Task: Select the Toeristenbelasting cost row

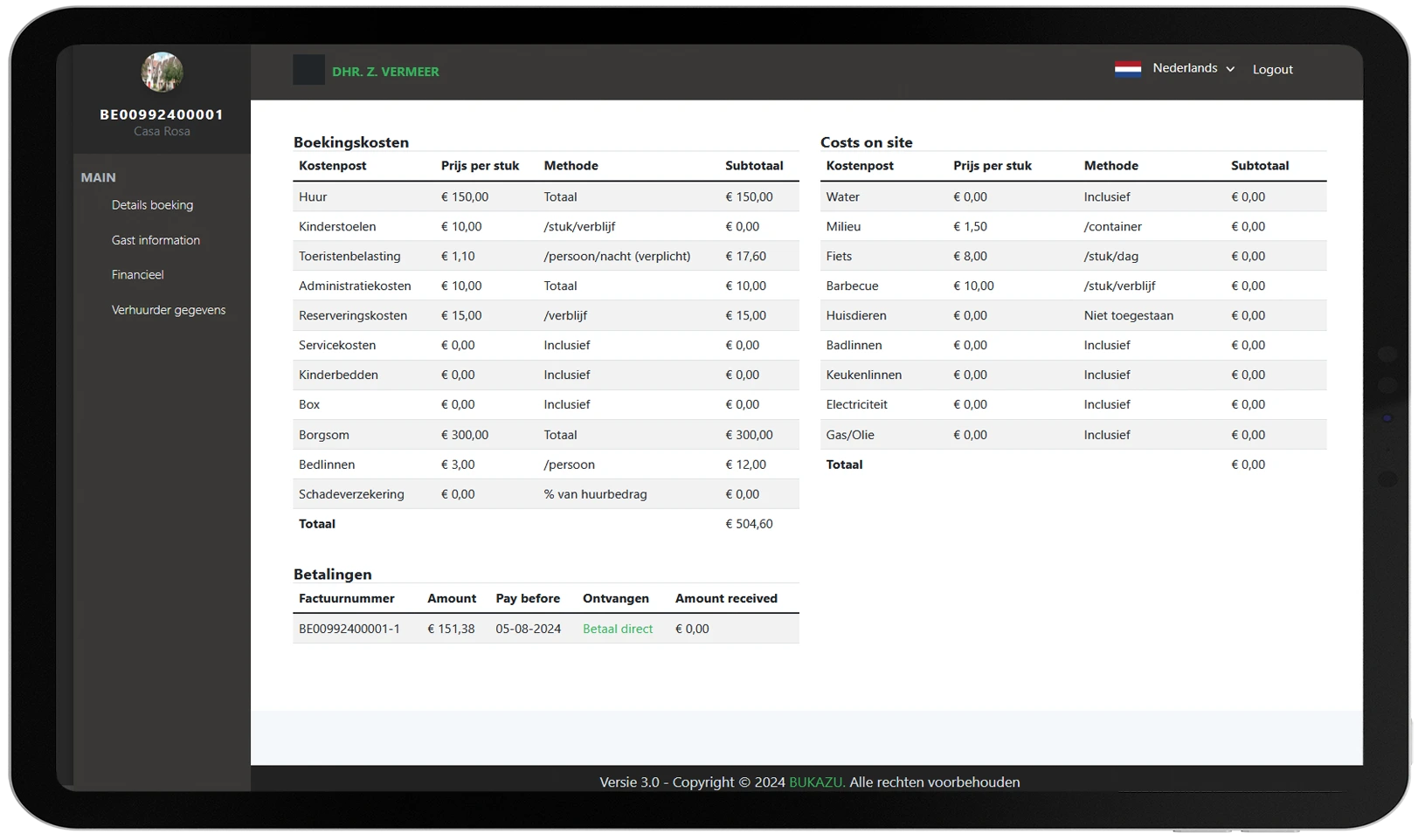Action: [x=545, y=256]
